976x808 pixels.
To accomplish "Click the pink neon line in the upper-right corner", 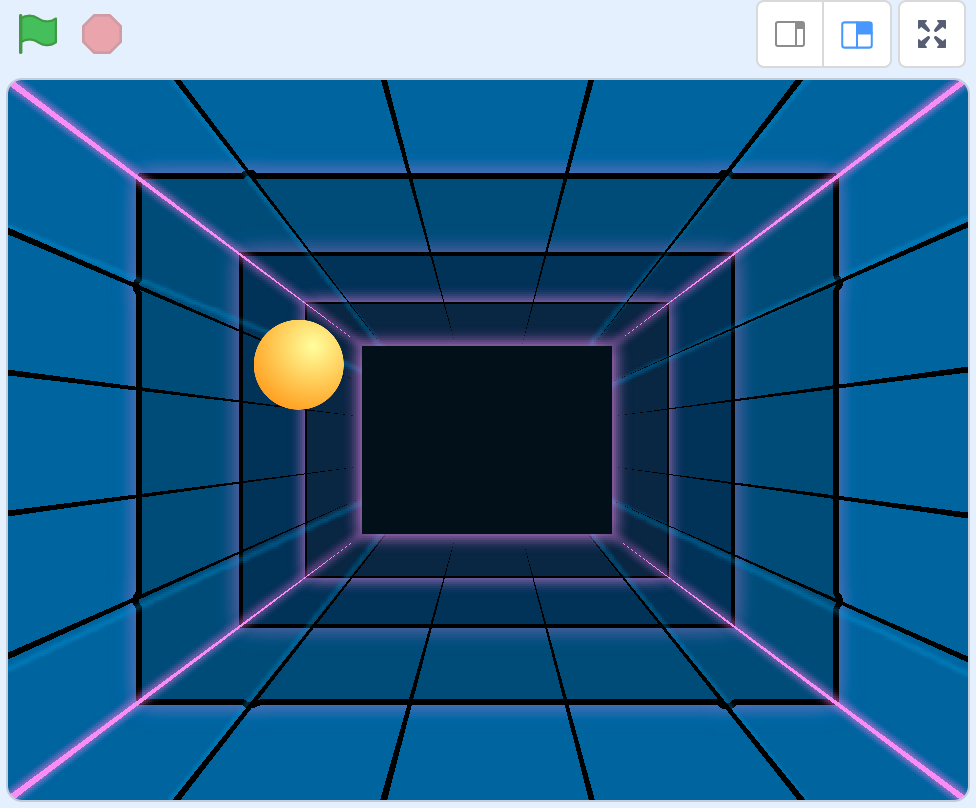I will coord(900,130).
